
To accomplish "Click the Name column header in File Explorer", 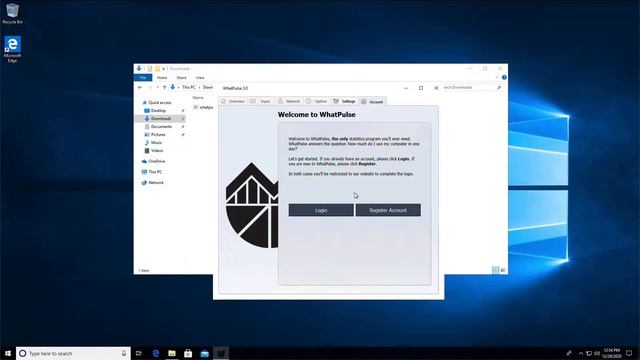I will pyautogui.click(x=198, y=98).
